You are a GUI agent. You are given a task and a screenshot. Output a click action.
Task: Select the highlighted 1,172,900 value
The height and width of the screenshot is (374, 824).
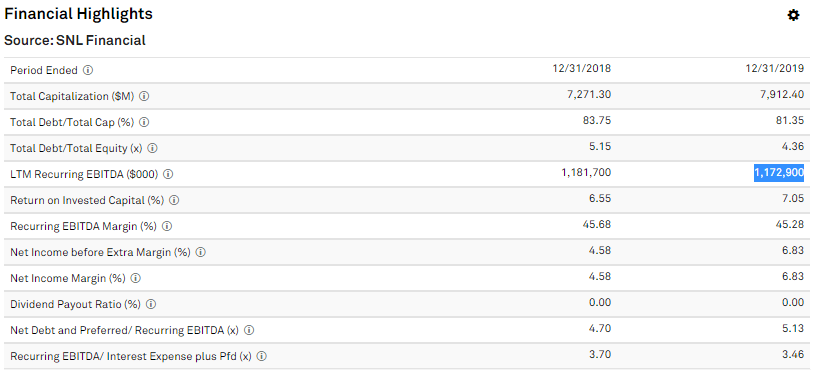779,173
